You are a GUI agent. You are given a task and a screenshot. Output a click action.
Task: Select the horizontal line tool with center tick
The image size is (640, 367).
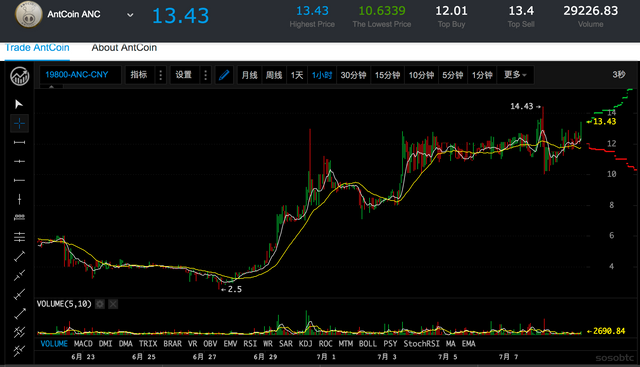(x=19, y=162)
